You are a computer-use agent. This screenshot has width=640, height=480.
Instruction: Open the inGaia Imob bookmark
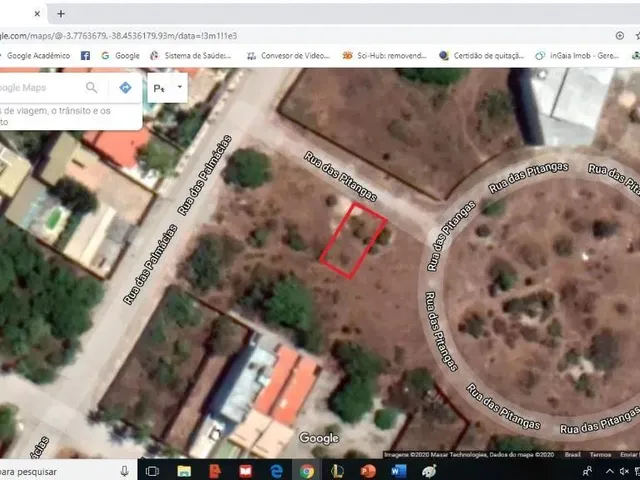(578, 56)
